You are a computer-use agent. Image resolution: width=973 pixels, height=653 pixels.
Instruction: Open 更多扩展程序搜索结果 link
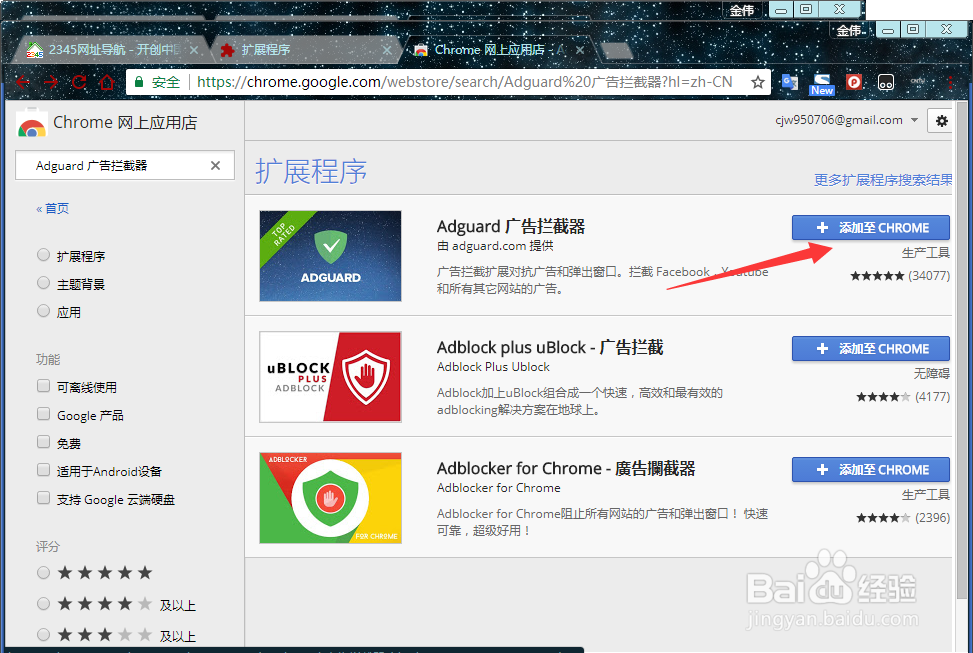coord(883,180)
